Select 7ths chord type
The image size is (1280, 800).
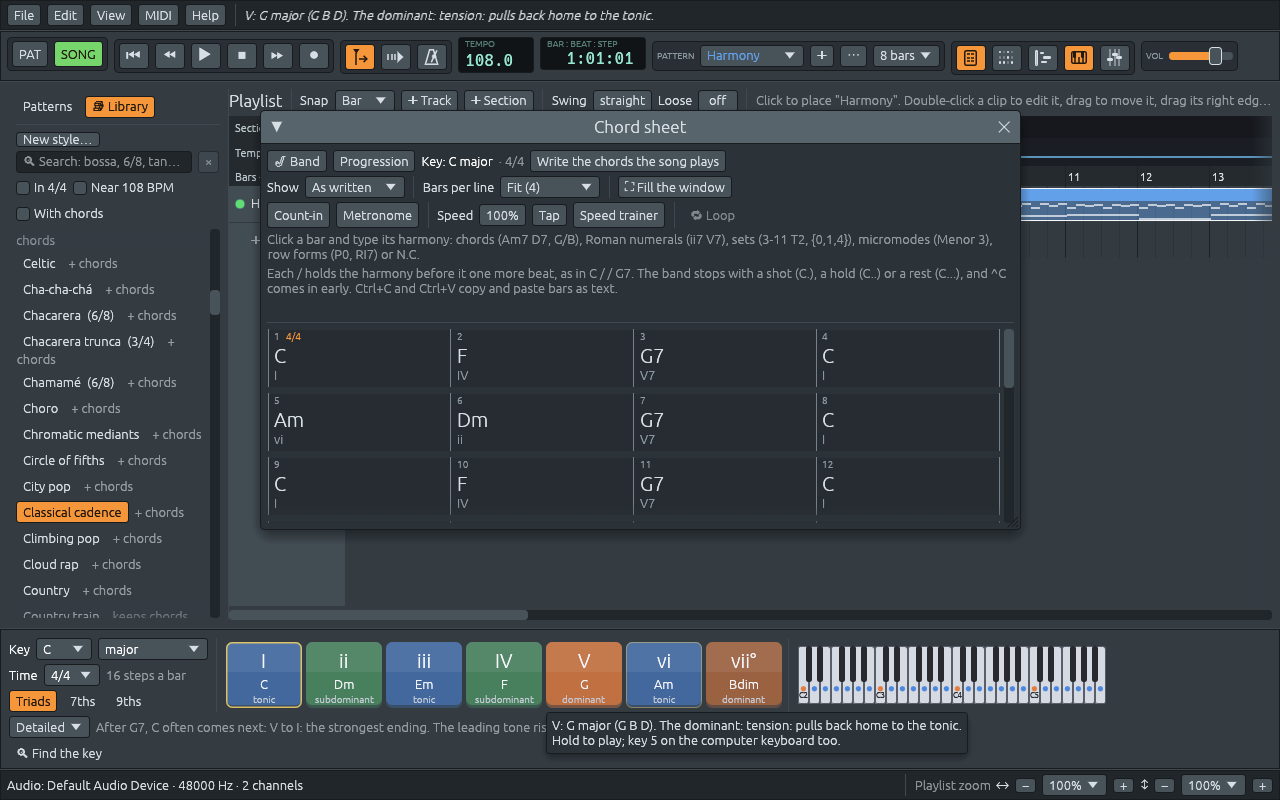pos(83,702)
